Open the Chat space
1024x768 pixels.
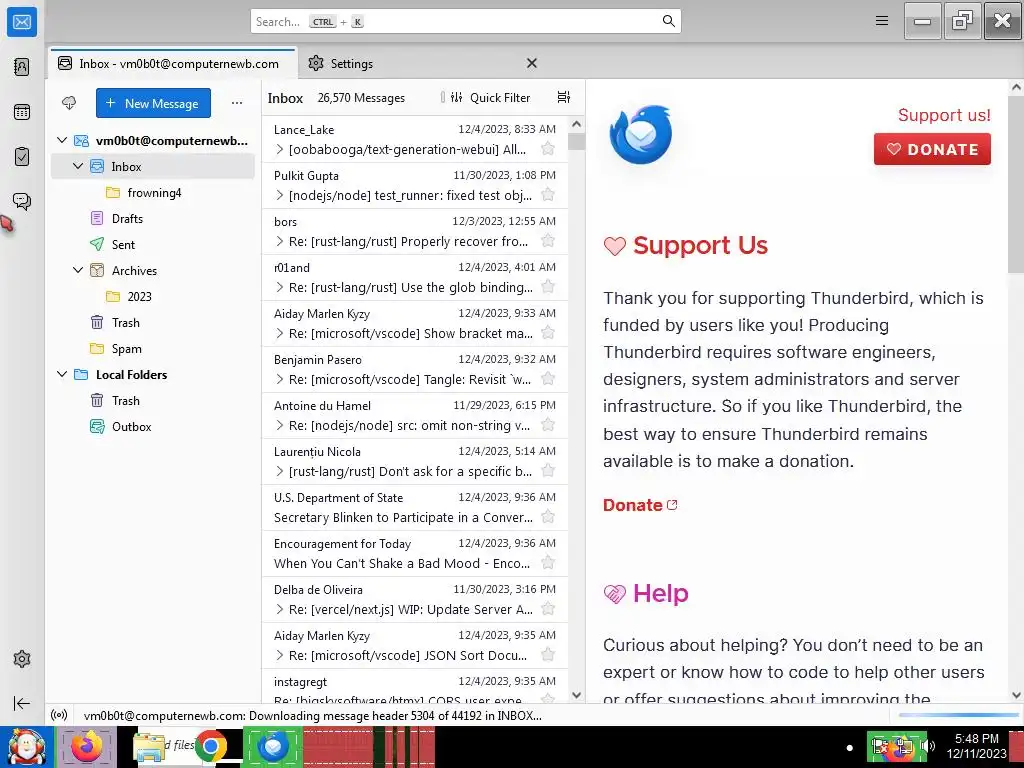tap(22, 201)
